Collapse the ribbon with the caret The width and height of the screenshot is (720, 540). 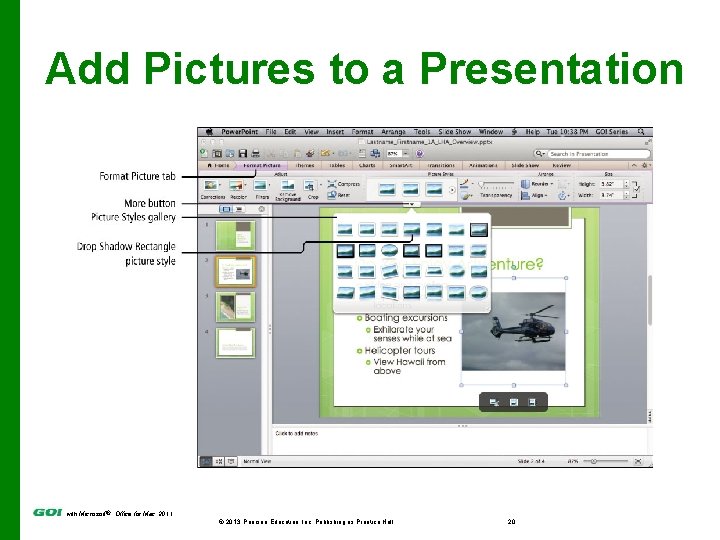tap(634, 165)
